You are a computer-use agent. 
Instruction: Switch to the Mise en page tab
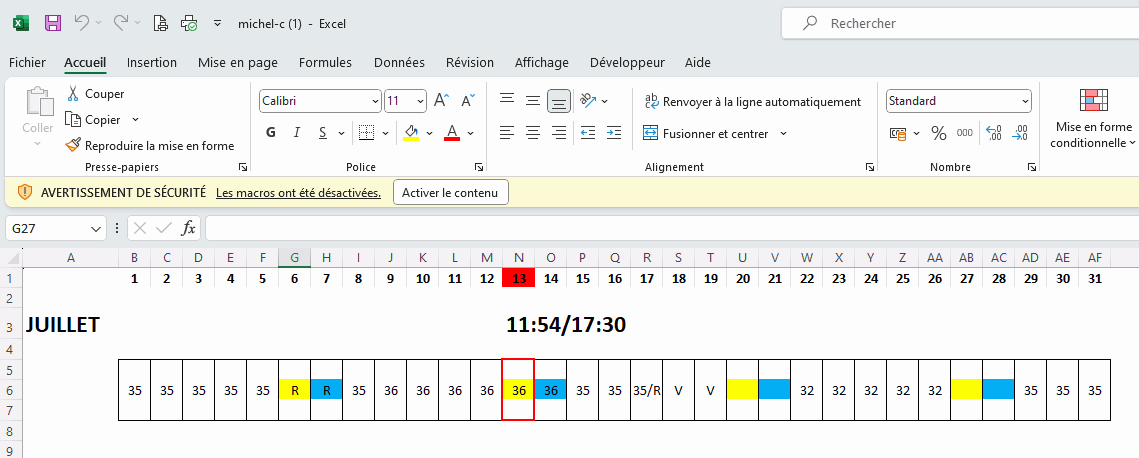tap(238, 62)
